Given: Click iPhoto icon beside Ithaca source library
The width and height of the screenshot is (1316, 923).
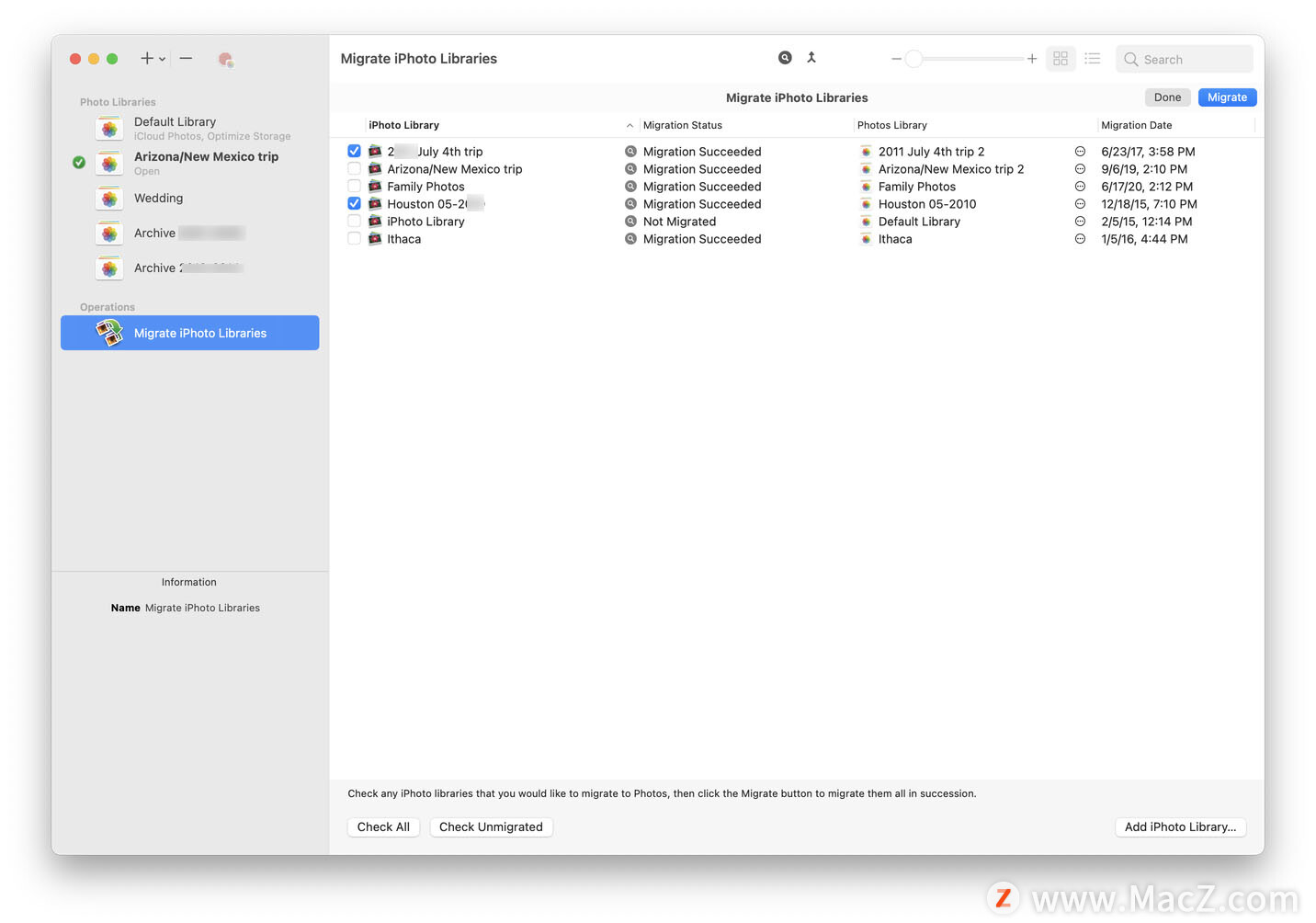Looking at the screenshot, I should (x=375, y=239).
